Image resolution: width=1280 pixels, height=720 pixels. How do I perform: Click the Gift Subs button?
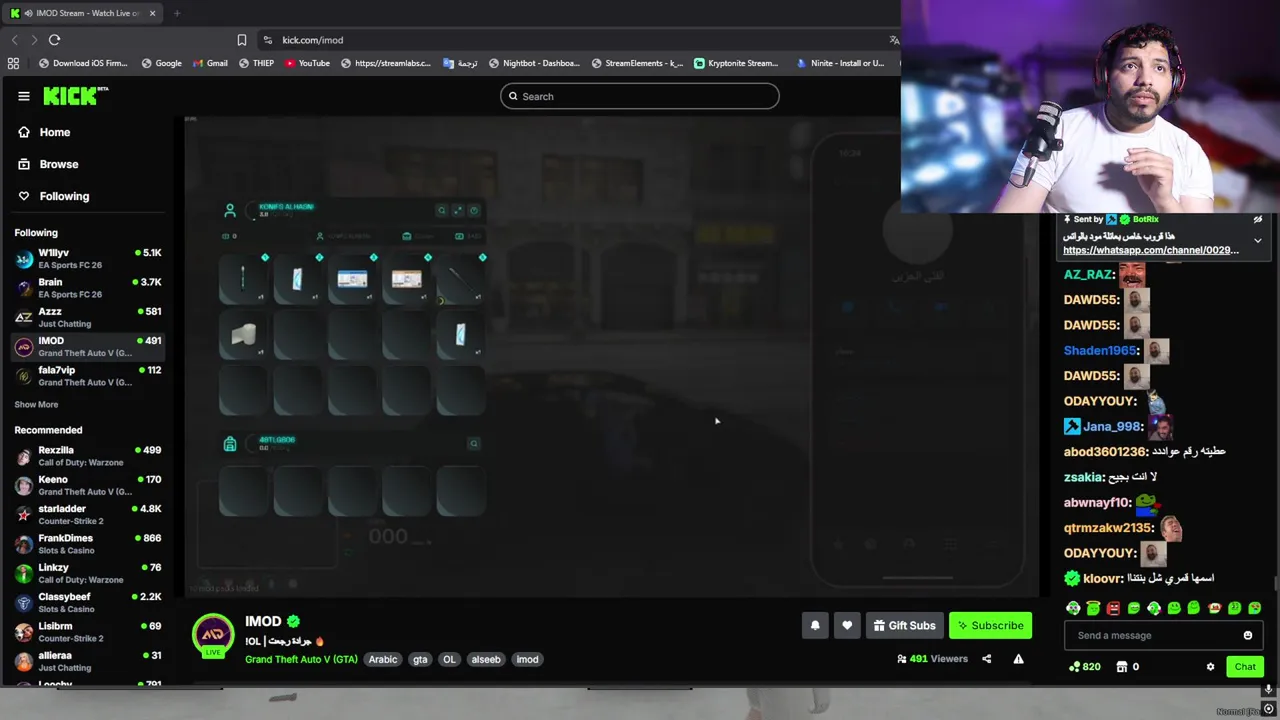(x=904, y=625)
